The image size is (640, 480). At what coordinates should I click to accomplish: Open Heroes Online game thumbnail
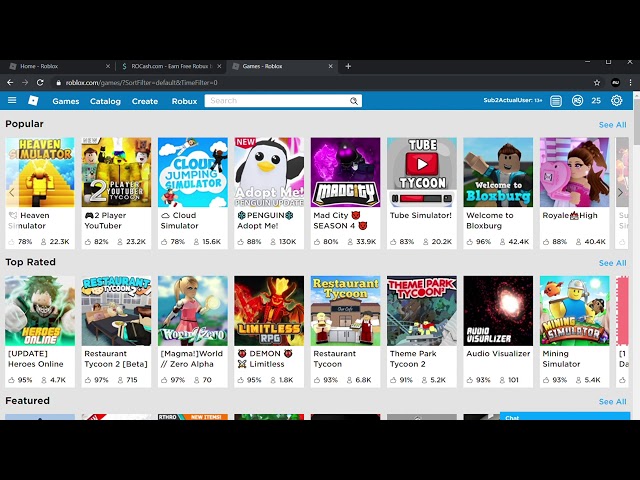(40, 311)
